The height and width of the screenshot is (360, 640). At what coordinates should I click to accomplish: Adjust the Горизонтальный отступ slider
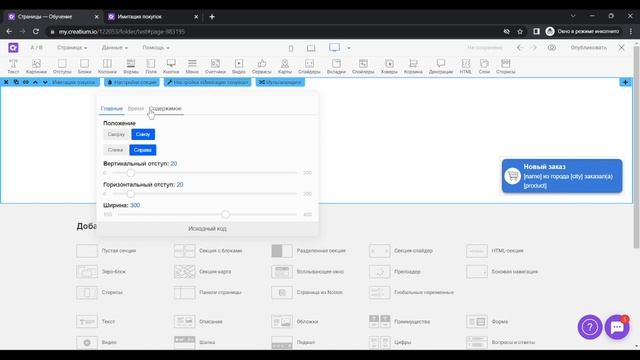131,194
